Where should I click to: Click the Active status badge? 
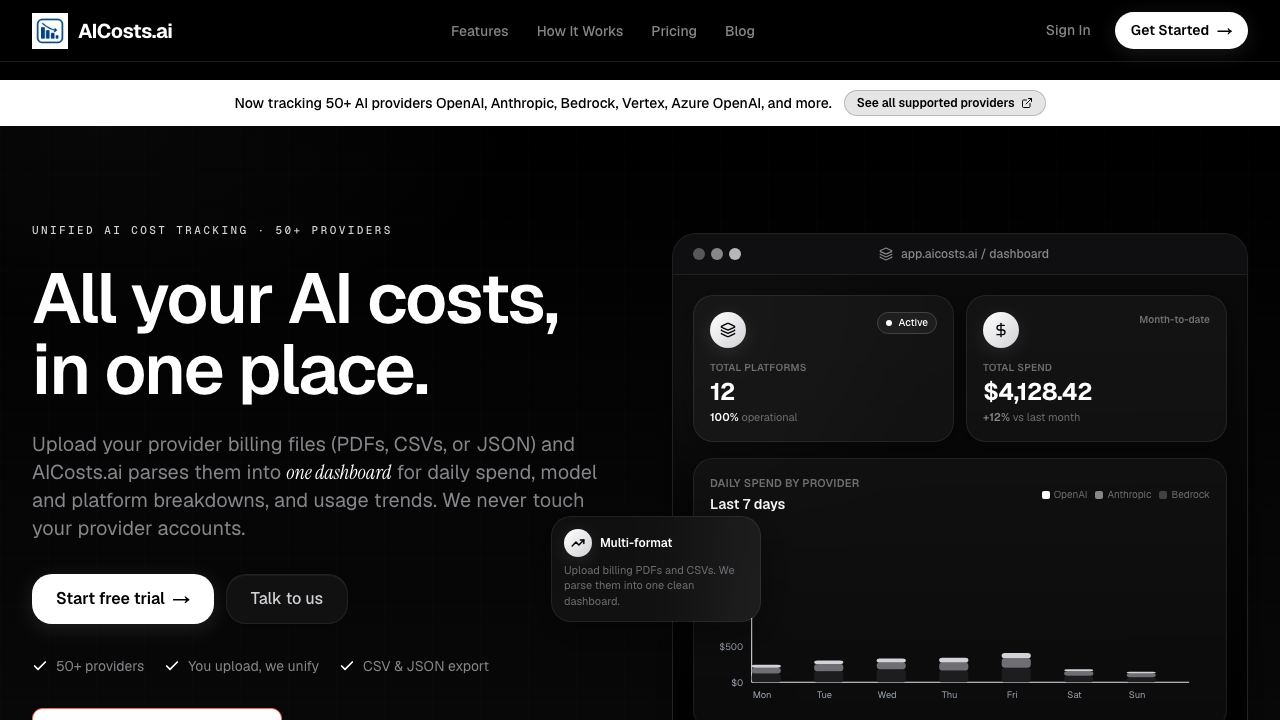[907, 323]
